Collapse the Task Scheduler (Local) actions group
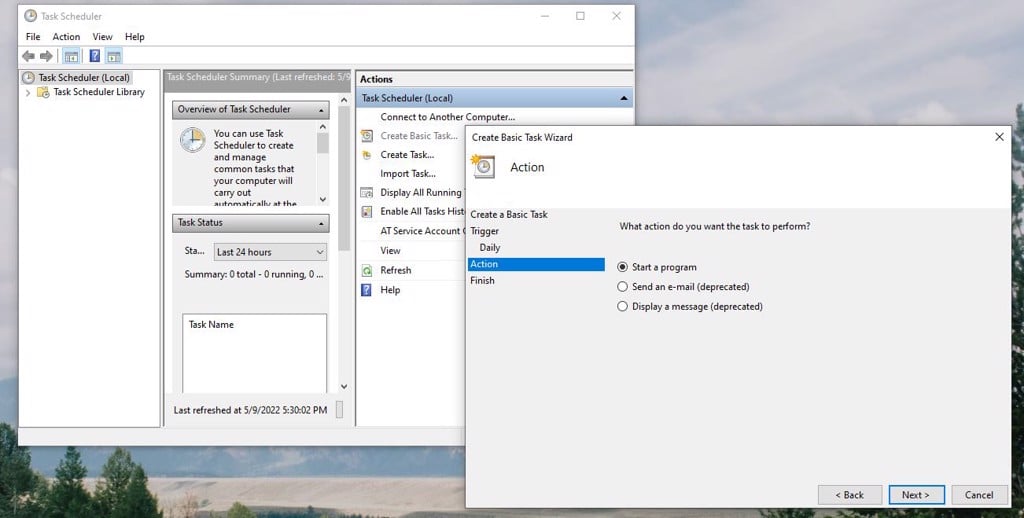The image size is (1024, 518). [x=624, y=99]
